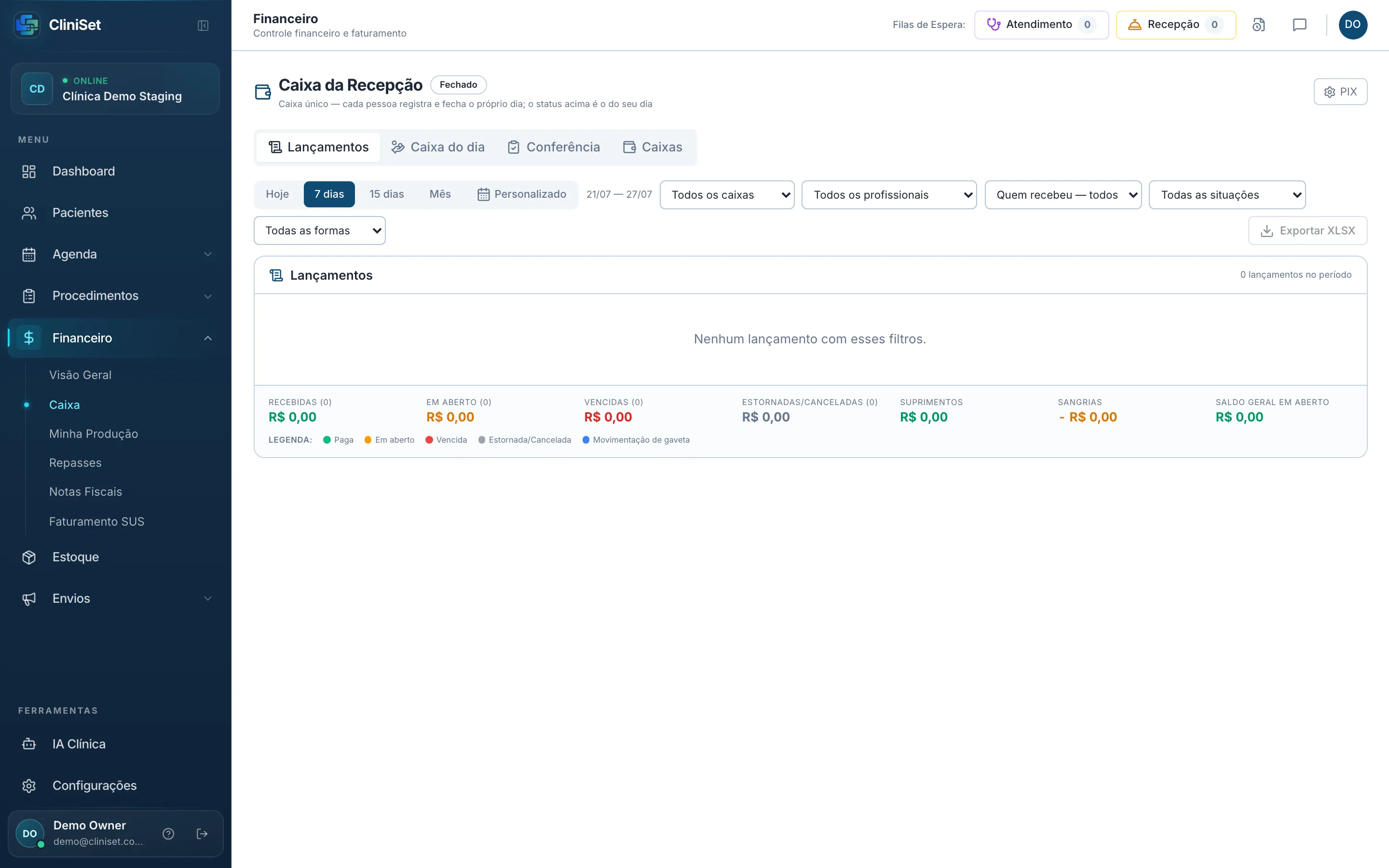Select the 15 dias period filter
Viewport: 1389px width, 868px height.
(x=386, y=194)
